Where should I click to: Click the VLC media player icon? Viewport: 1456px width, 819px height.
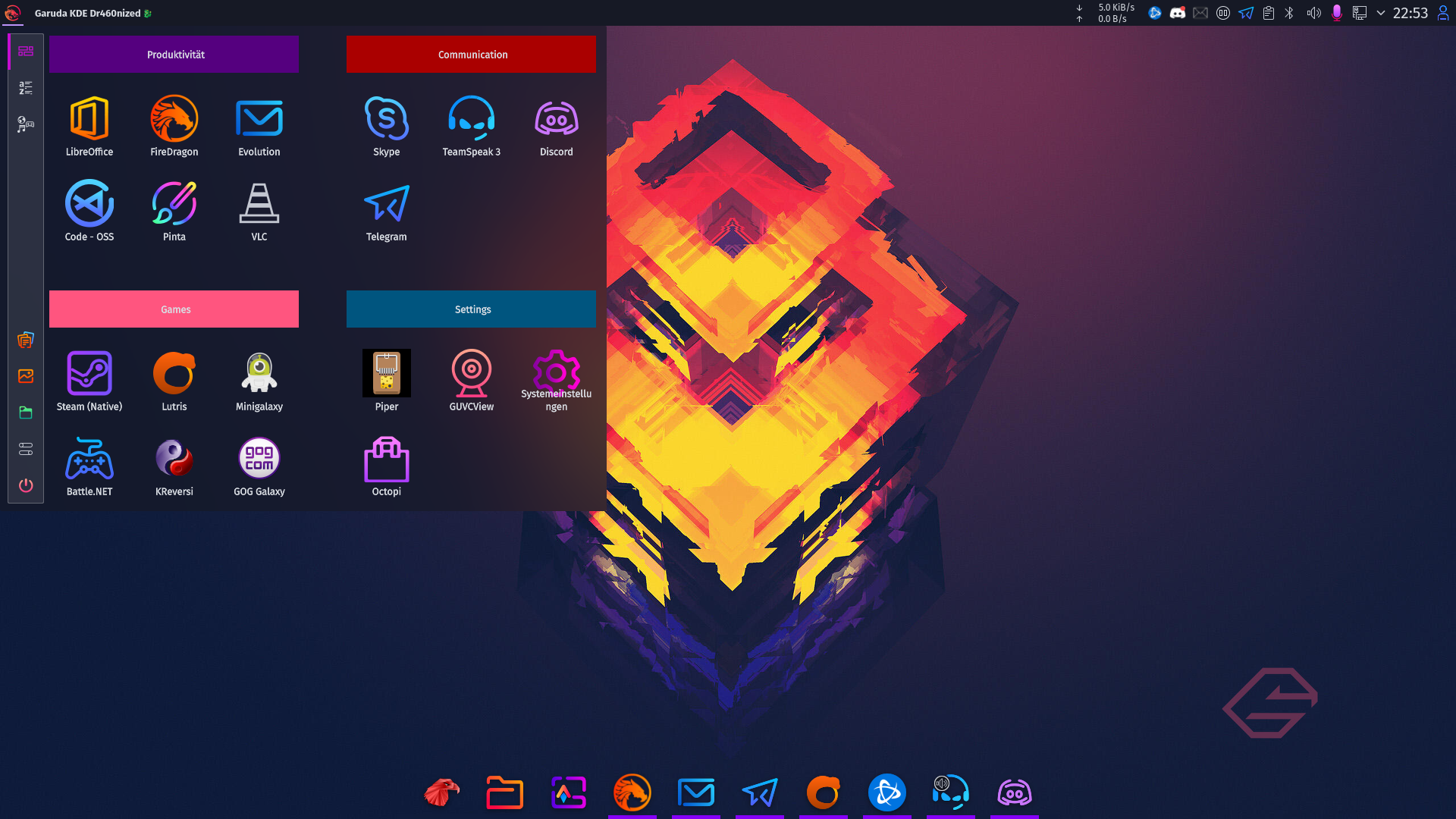pos(259,204)
